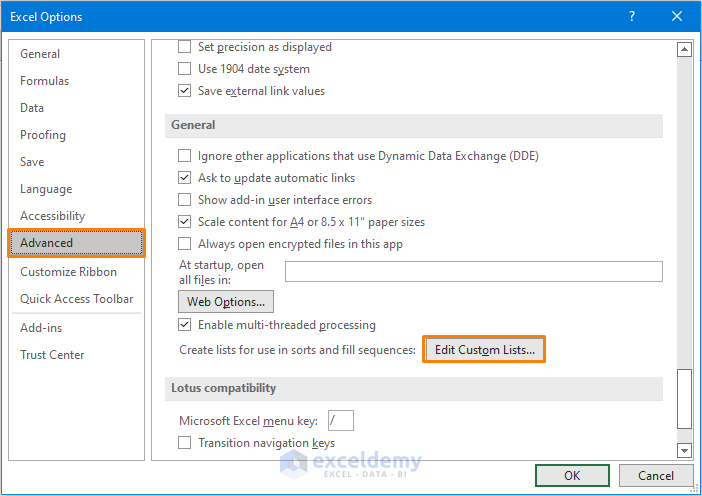Click the Microsoft Excel menu key field
This screenshot has width=702, height=496.
click(341, 420)
